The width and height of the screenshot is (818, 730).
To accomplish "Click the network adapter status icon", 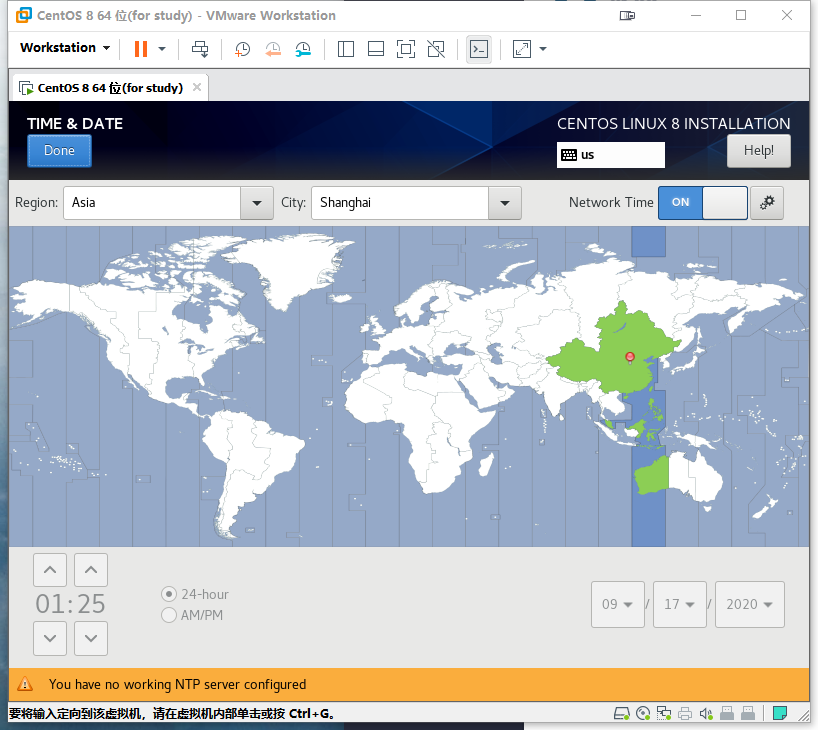I will click(664, 713).
